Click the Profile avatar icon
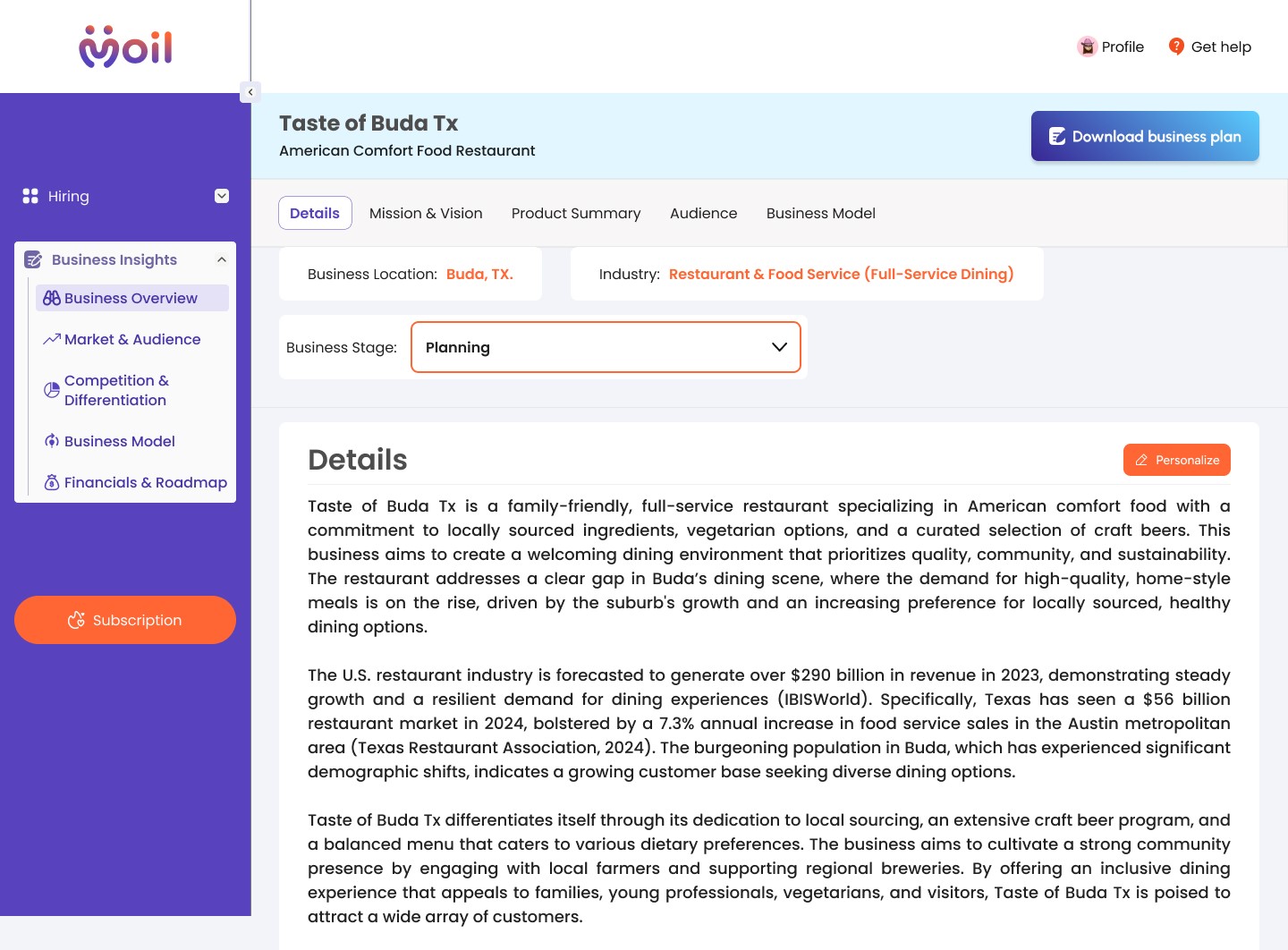Viewport: 1288px width, 950px height. pos(1087,47)
